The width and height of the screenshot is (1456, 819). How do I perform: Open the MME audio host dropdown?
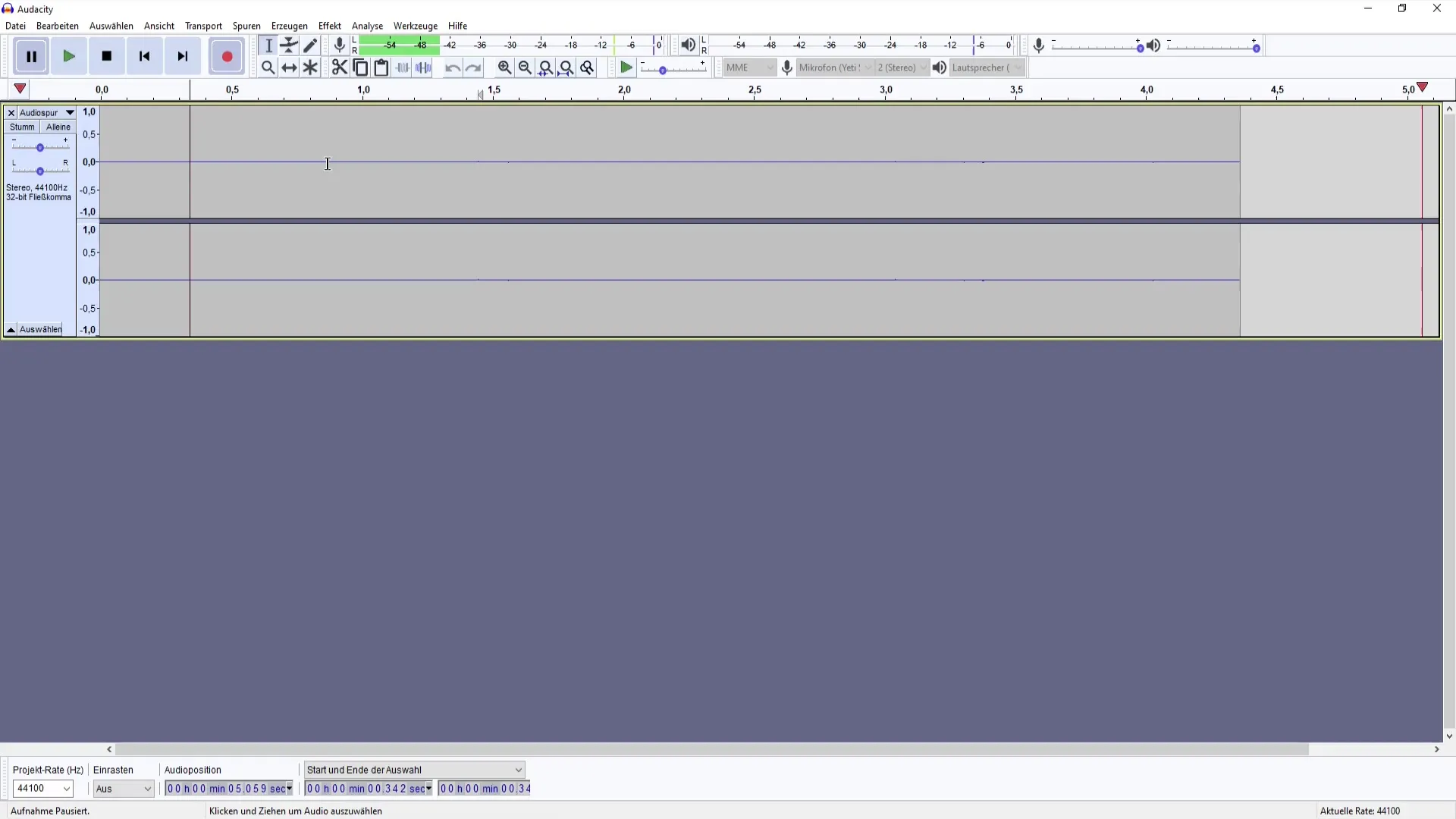(x=749, y=67)
